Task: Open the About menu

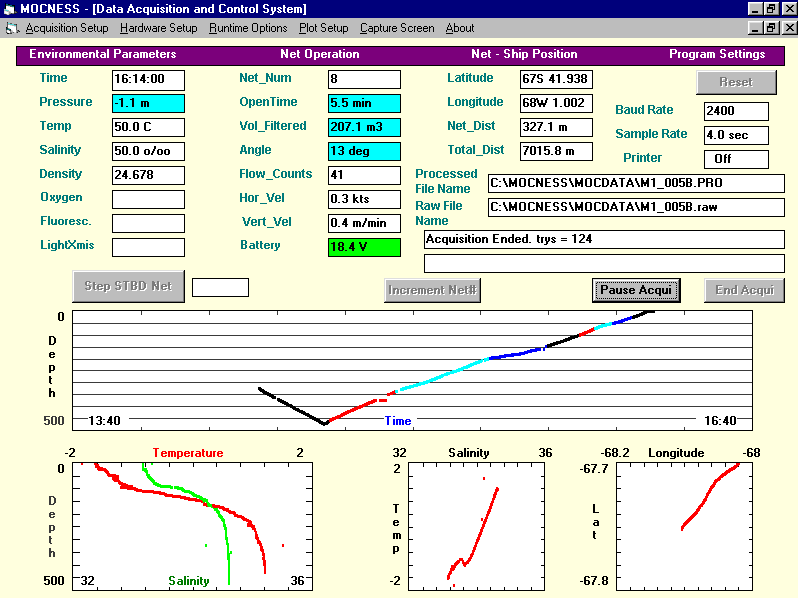Action: 460,28
